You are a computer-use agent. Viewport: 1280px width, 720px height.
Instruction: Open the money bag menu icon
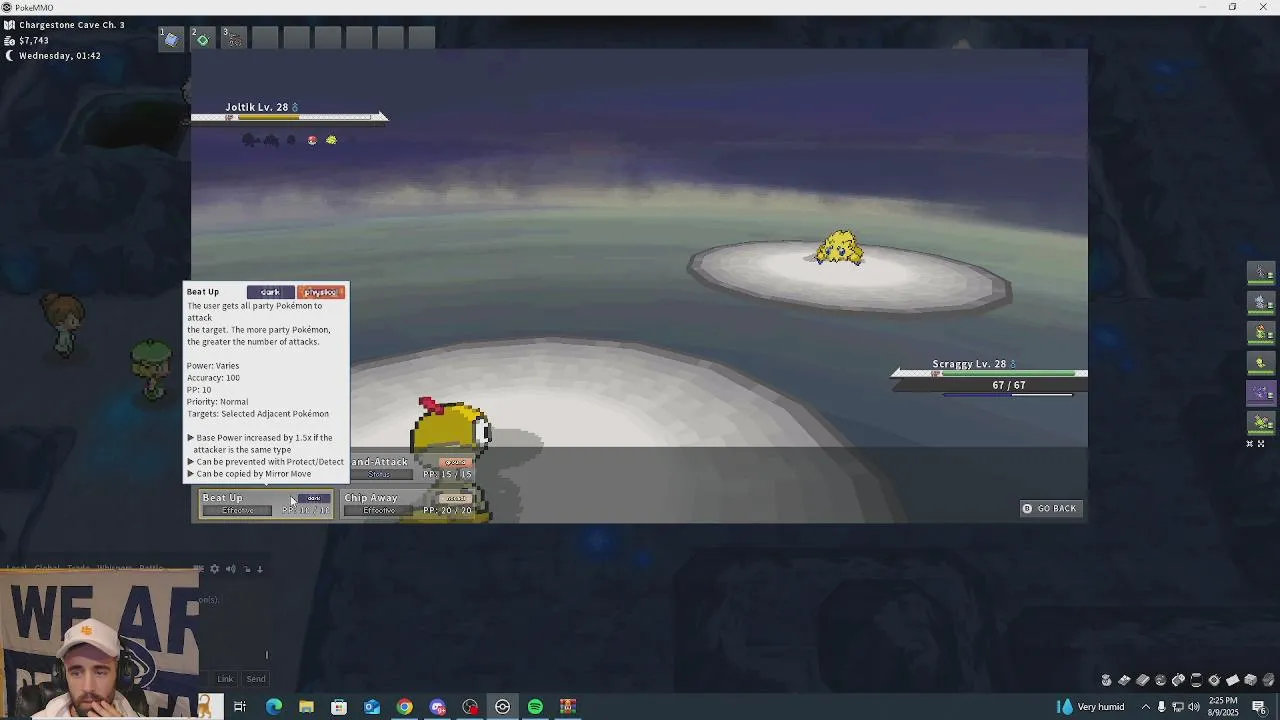1107,680
